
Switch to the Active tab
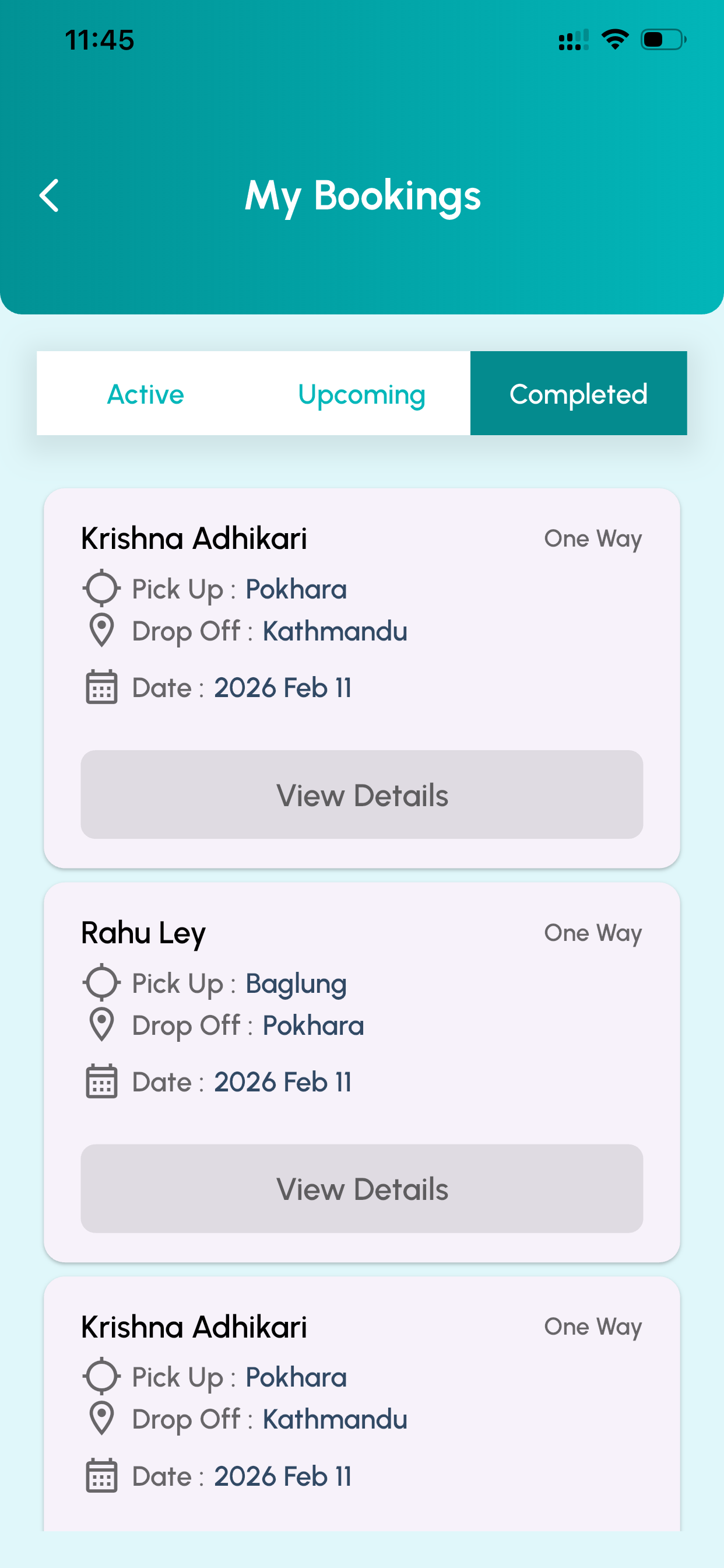click(x=145, y=394)
